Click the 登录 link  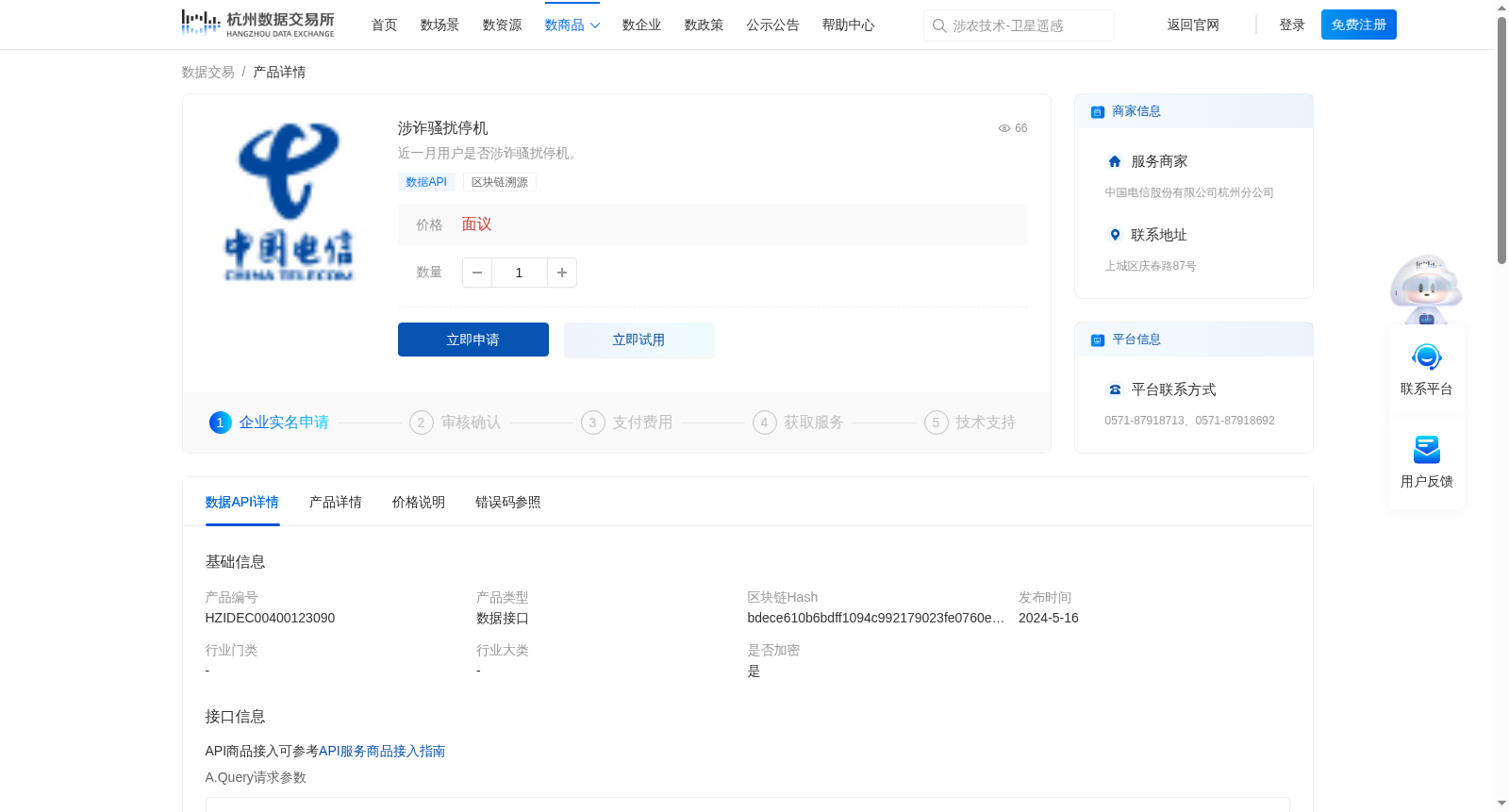pos(1292,25)
